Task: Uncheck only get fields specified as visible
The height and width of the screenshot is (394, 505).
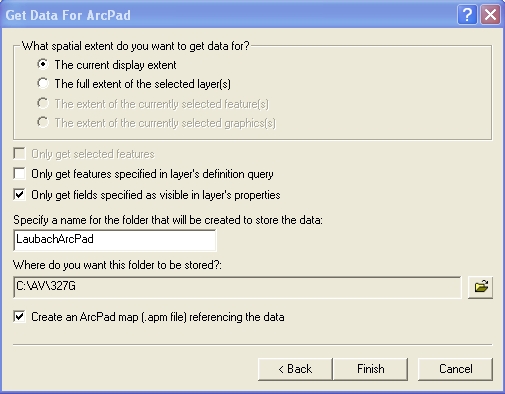Action: [19, 195]
